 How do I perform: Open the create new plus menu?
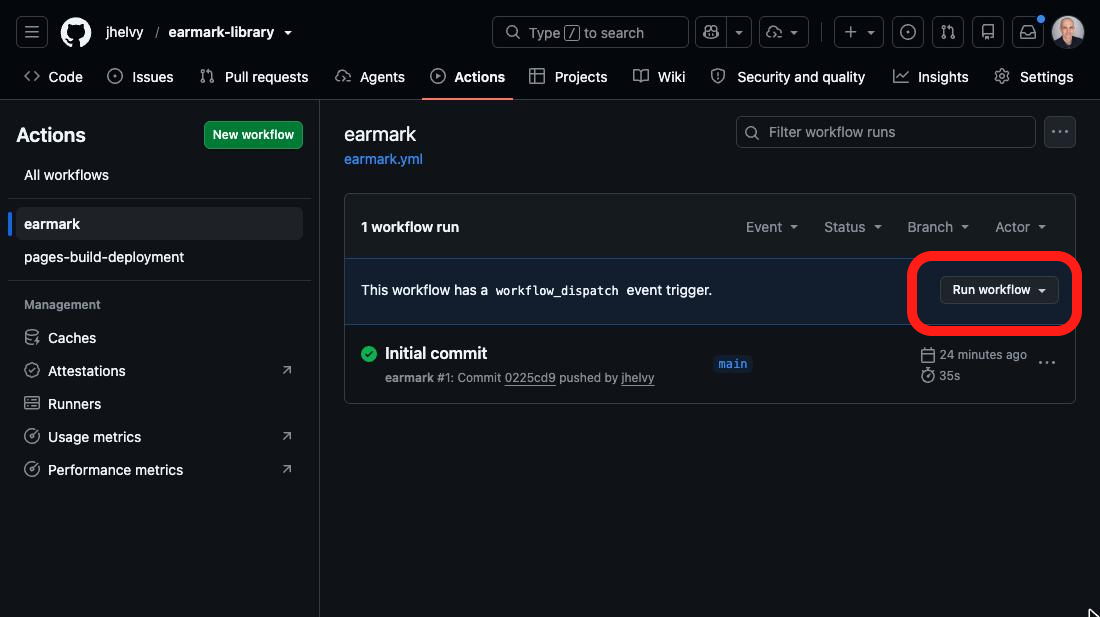click(859, 32)
